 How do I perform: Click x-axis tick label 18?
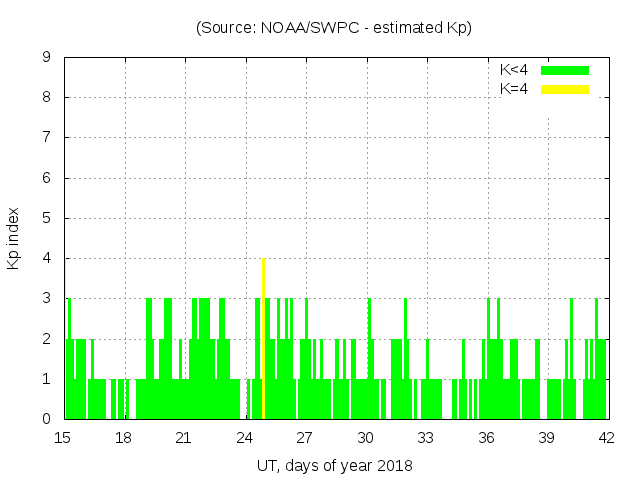[124, 437]
